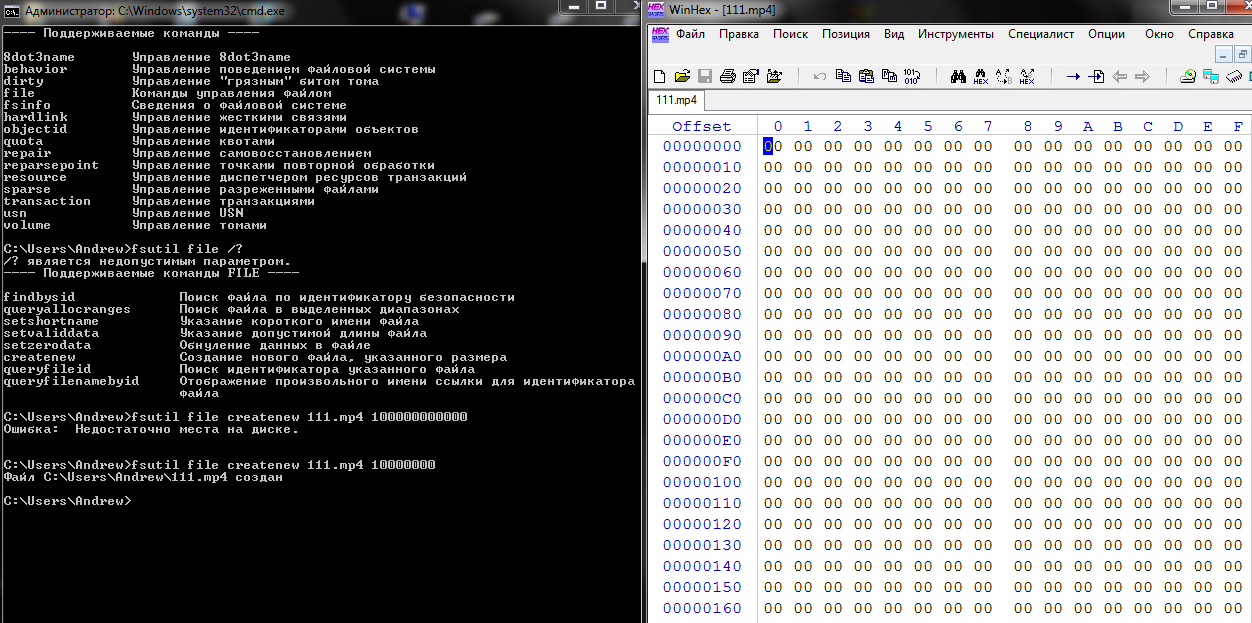Click the Go To Offset arrow icon
Screen dimensions: 1252x623
(1073, 76)
